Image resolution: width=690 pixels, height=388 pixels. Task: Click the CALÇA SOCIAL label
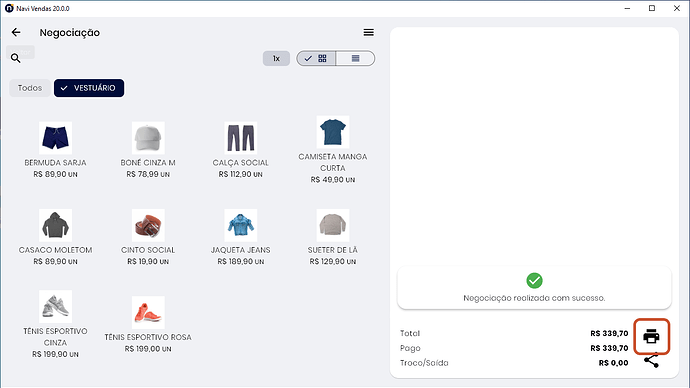click(240, 163)
